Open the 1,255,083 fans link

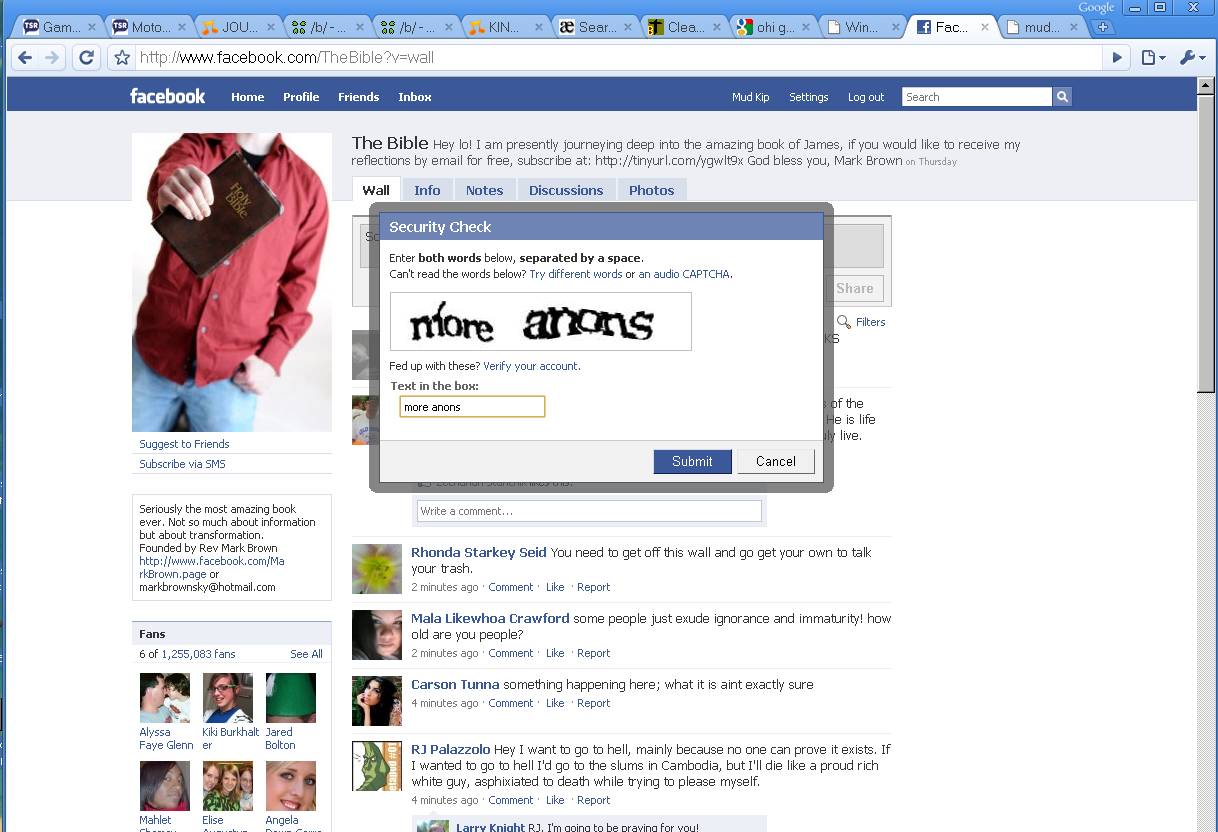coord(198,654)
